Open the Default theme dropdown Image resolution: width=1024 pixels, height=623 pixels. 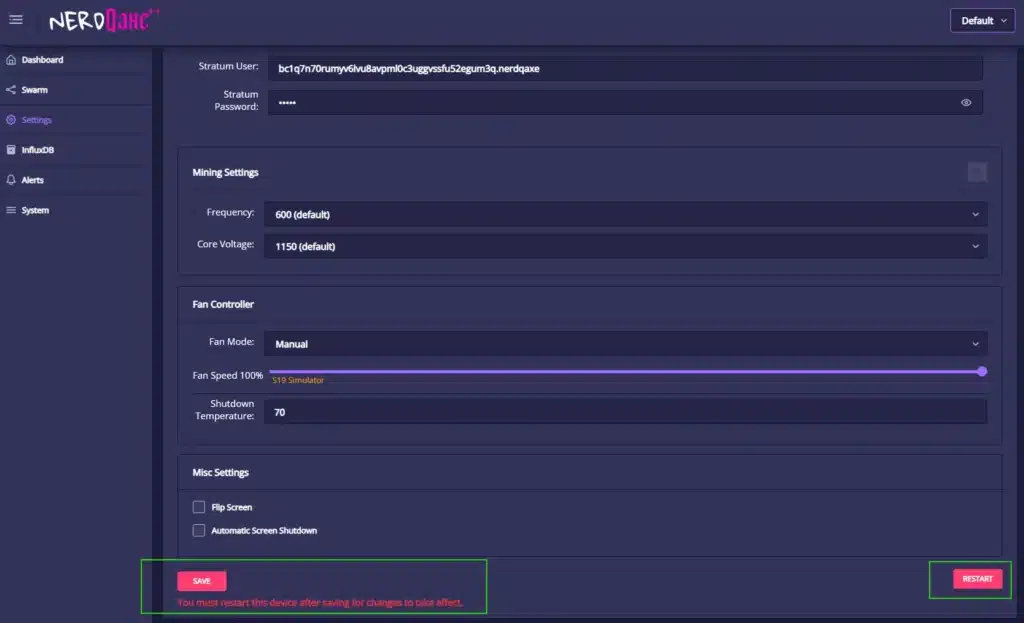tap(982, 20)
